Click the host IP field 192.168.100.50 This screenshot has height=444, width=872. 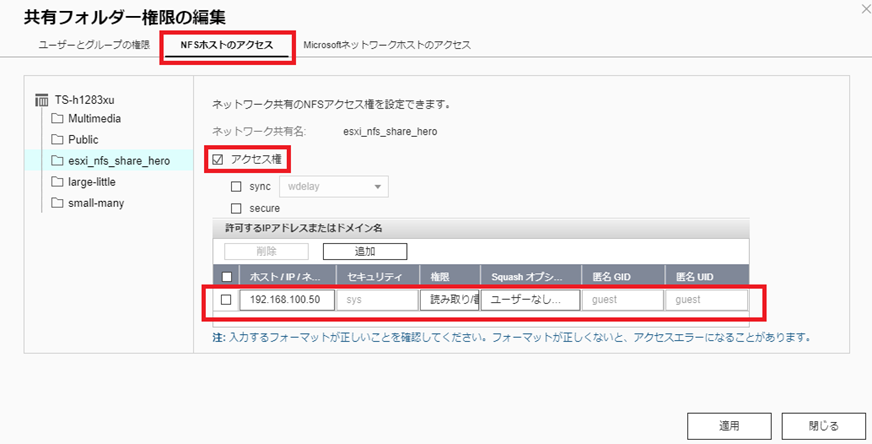(x=286, y=299)
